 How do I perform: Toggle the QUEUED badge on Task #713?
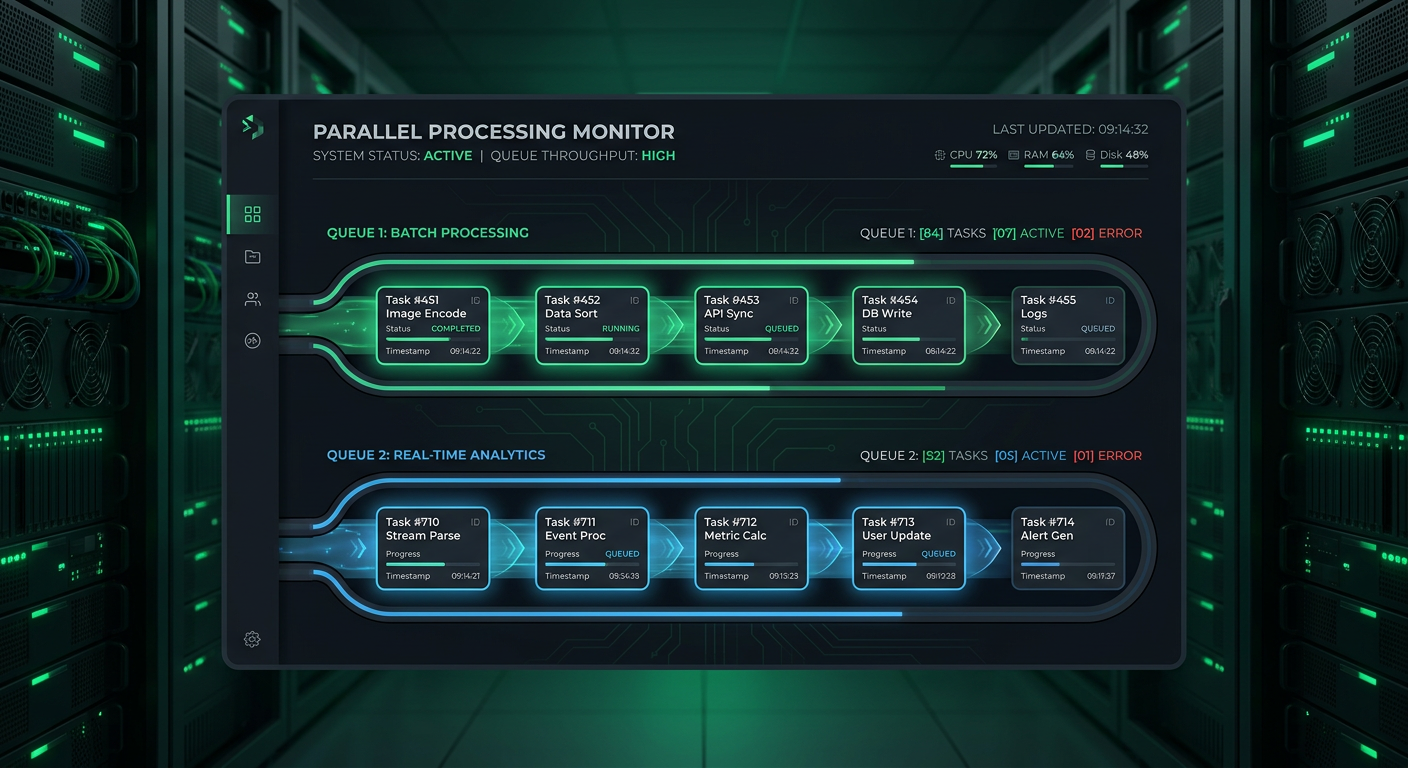click(938, 554)
